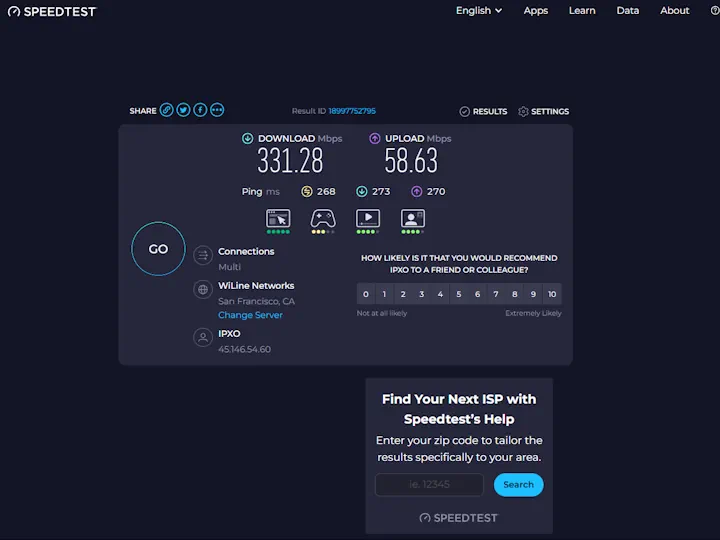The width and height of the screenshot is (720, 540).
Task: Start the test with GO button
Action: pos(158,249)
